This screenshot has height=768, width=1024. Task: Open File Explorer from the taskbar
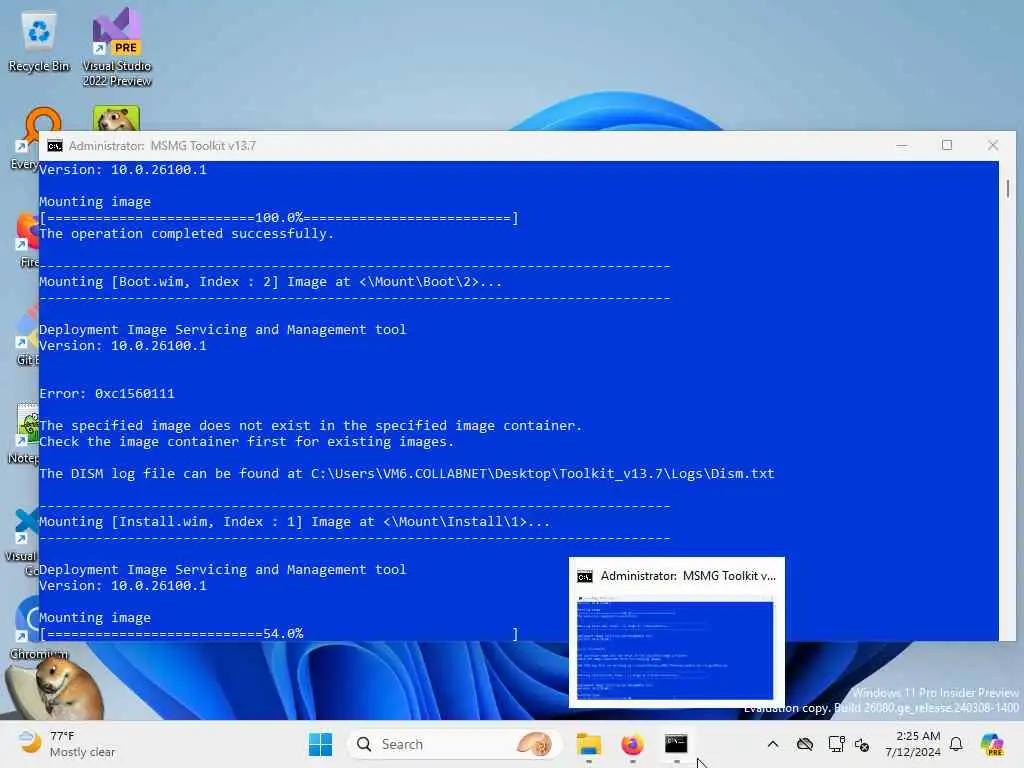click(x=588, y=744)
